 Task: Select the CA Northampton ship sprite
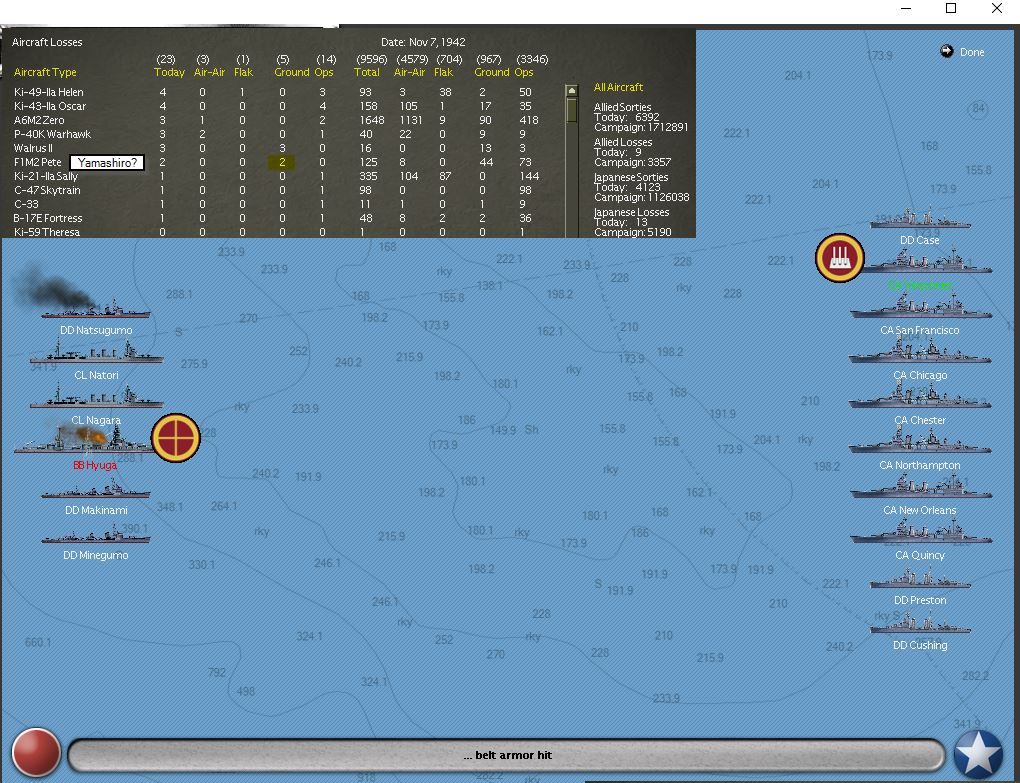click(920, 442)
